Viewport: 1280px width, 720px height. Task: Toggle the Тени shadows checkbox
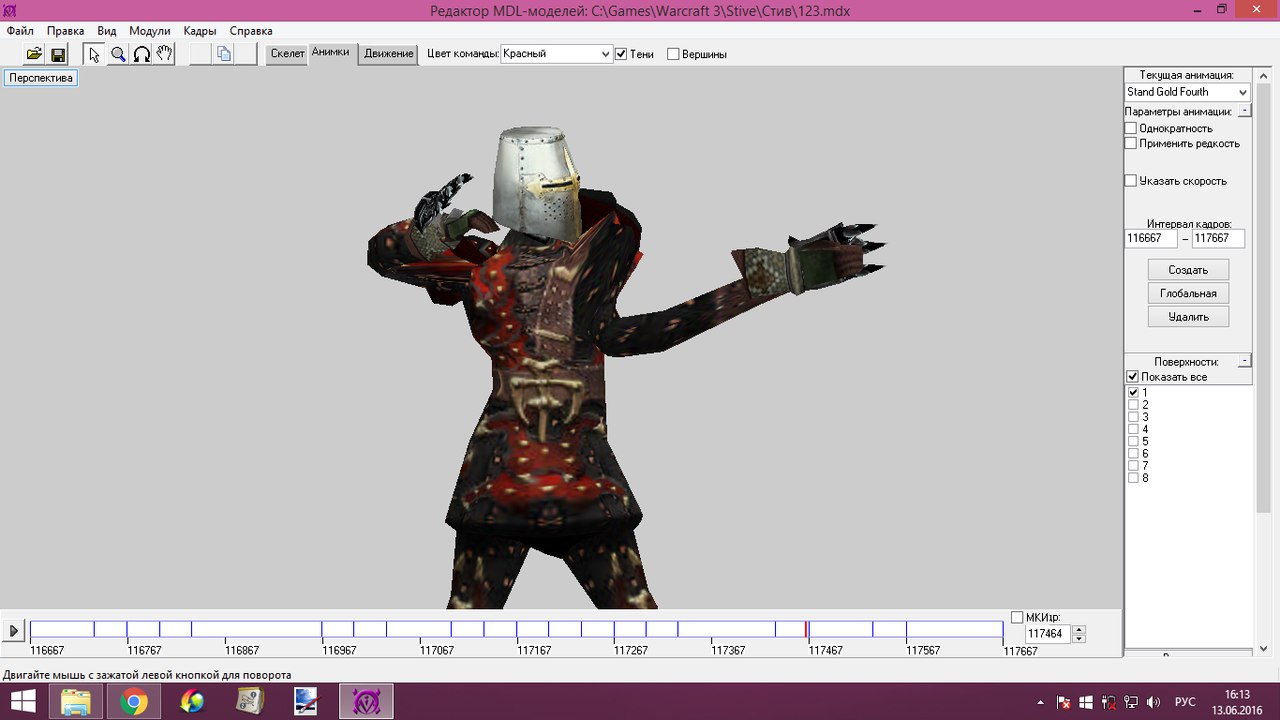[621, 54]
